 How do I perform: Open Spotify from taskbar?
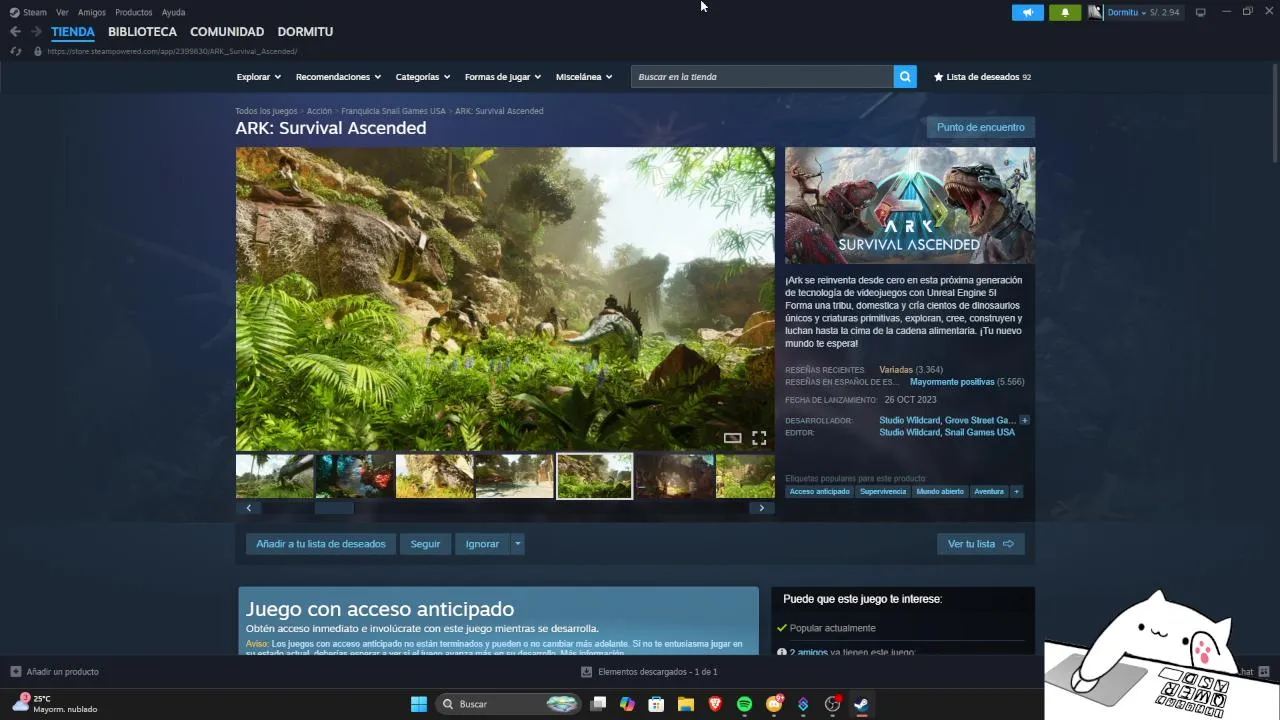coord(744,704)
